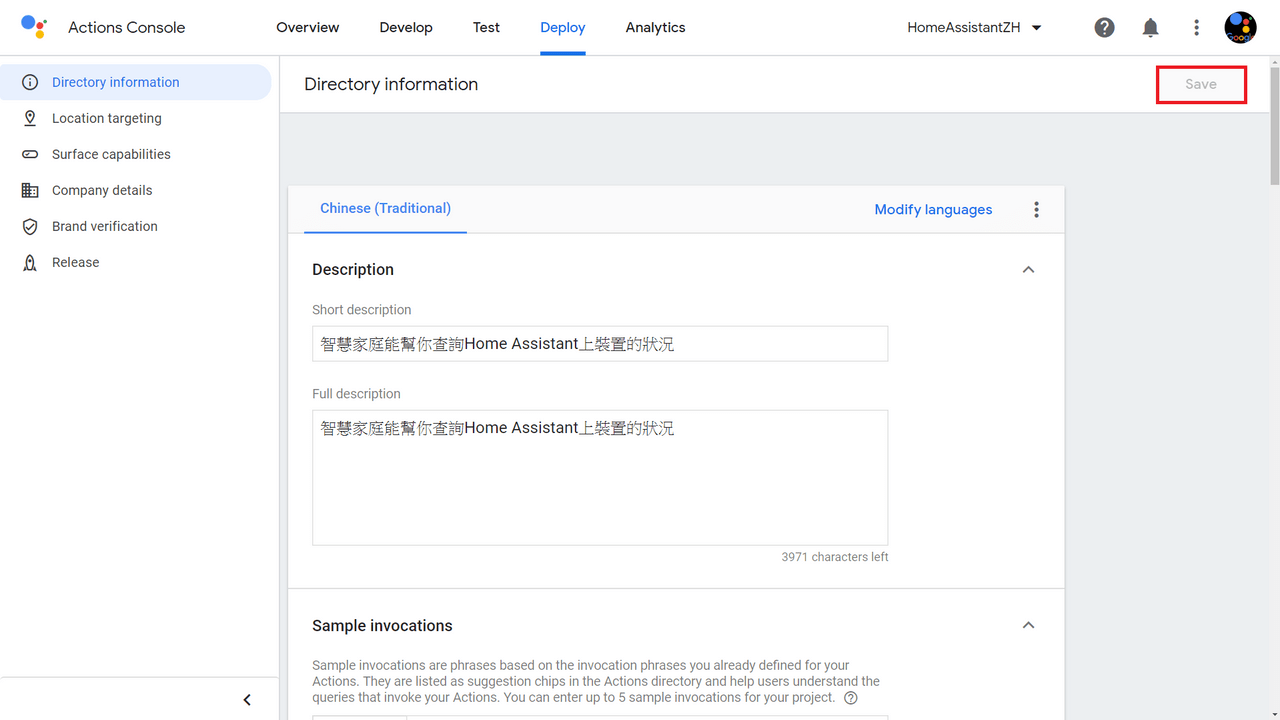Open the Test tab
Screen dimensions: 1280x720
tap(486, 28)
